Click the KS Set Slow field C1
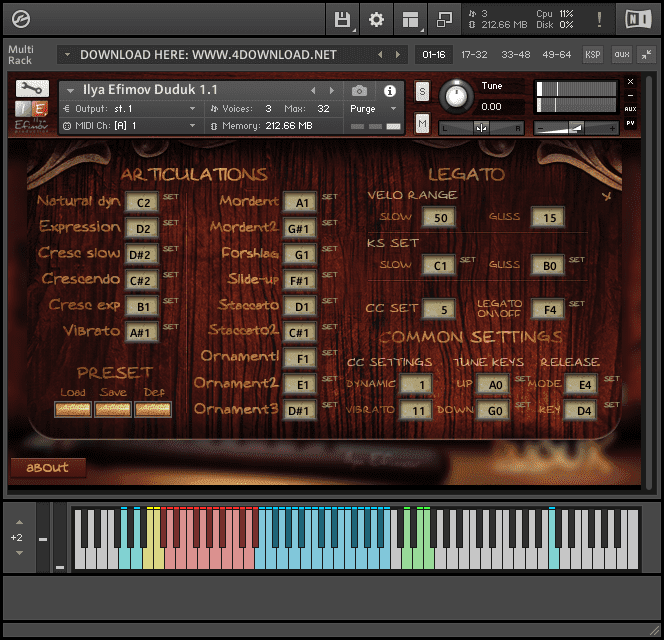This screenshot has width=664, height=640. 440,266
